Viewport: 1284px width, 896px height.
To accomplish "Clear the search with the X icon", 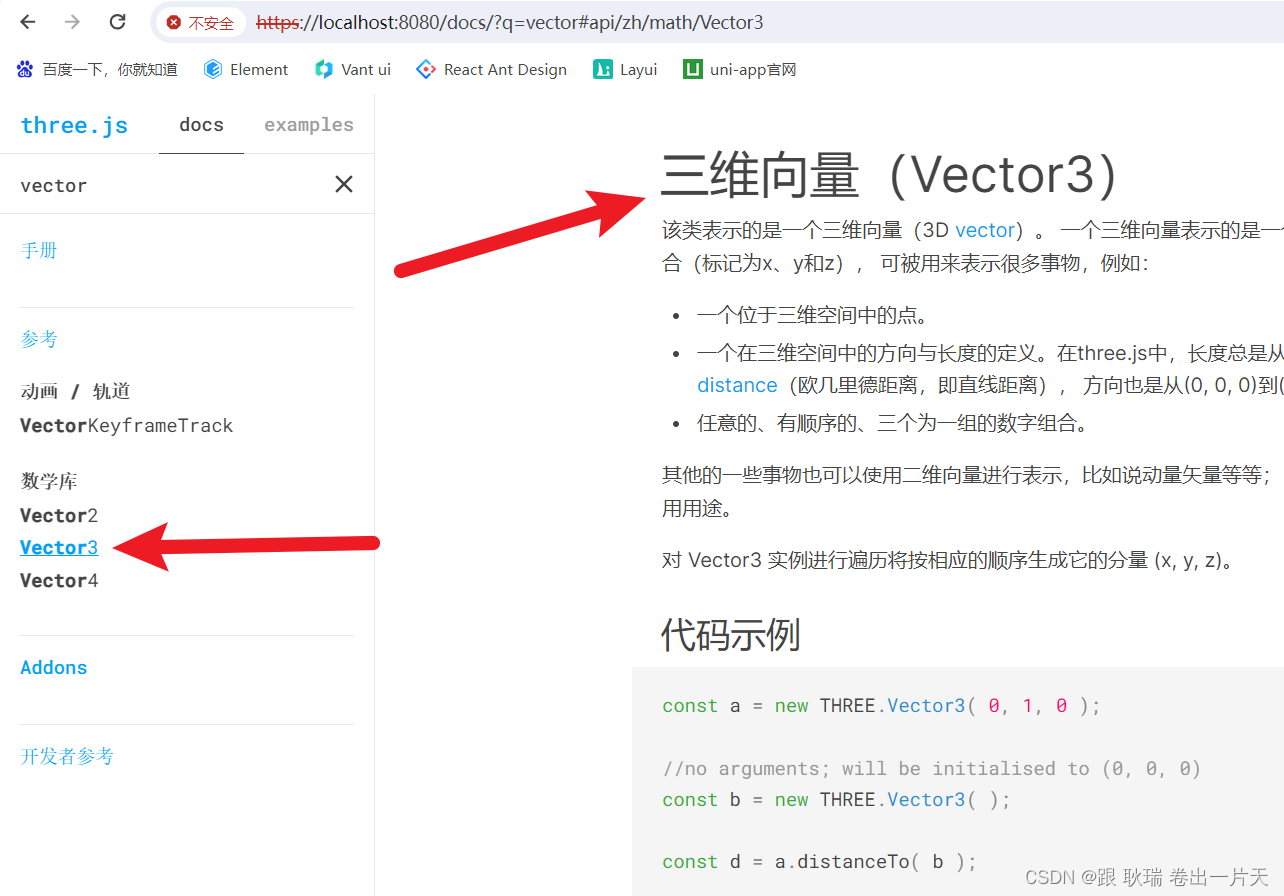I will (343, 184).
